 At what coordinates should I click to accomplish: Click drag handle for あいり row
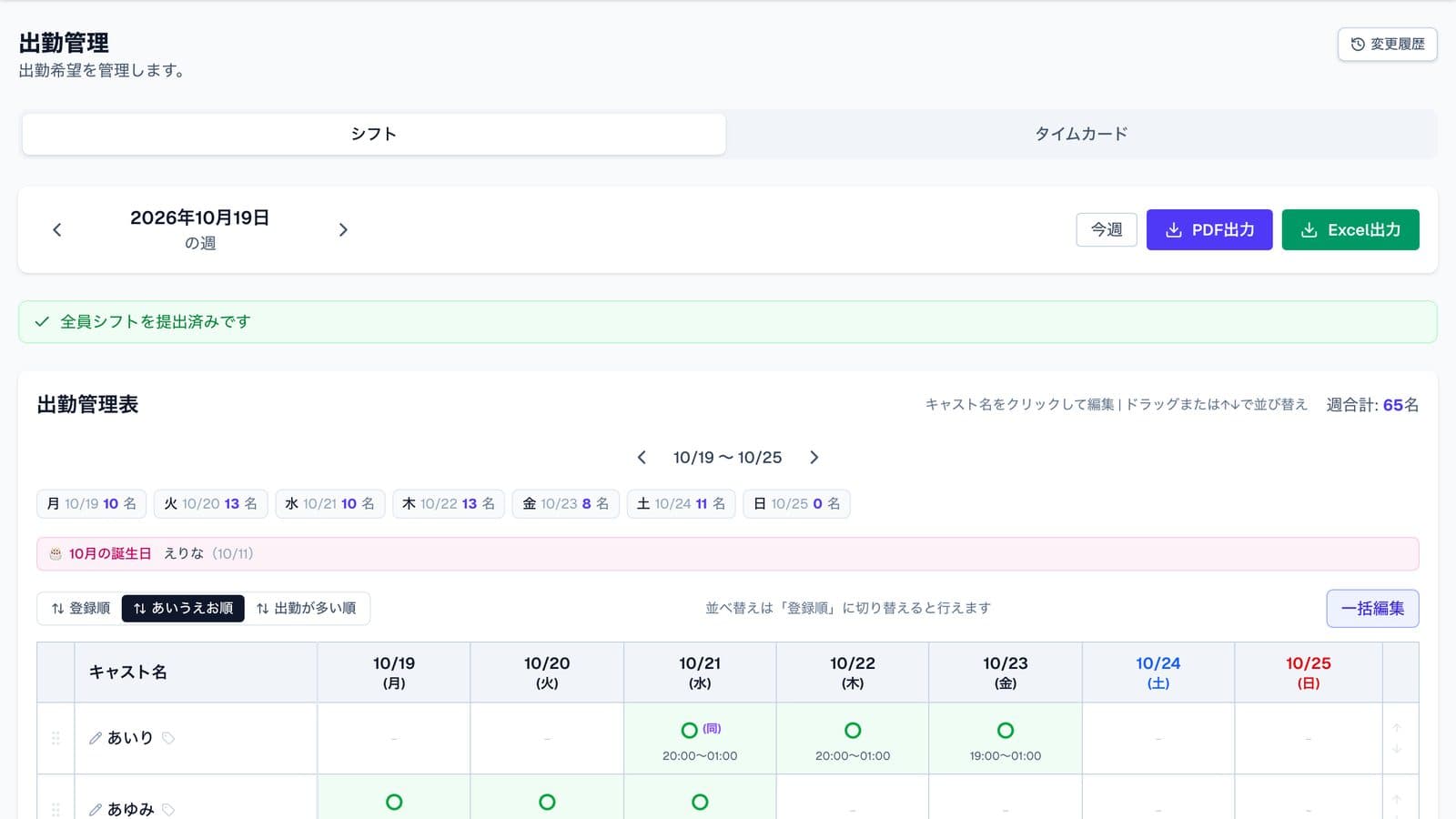(x=56, y=738)
